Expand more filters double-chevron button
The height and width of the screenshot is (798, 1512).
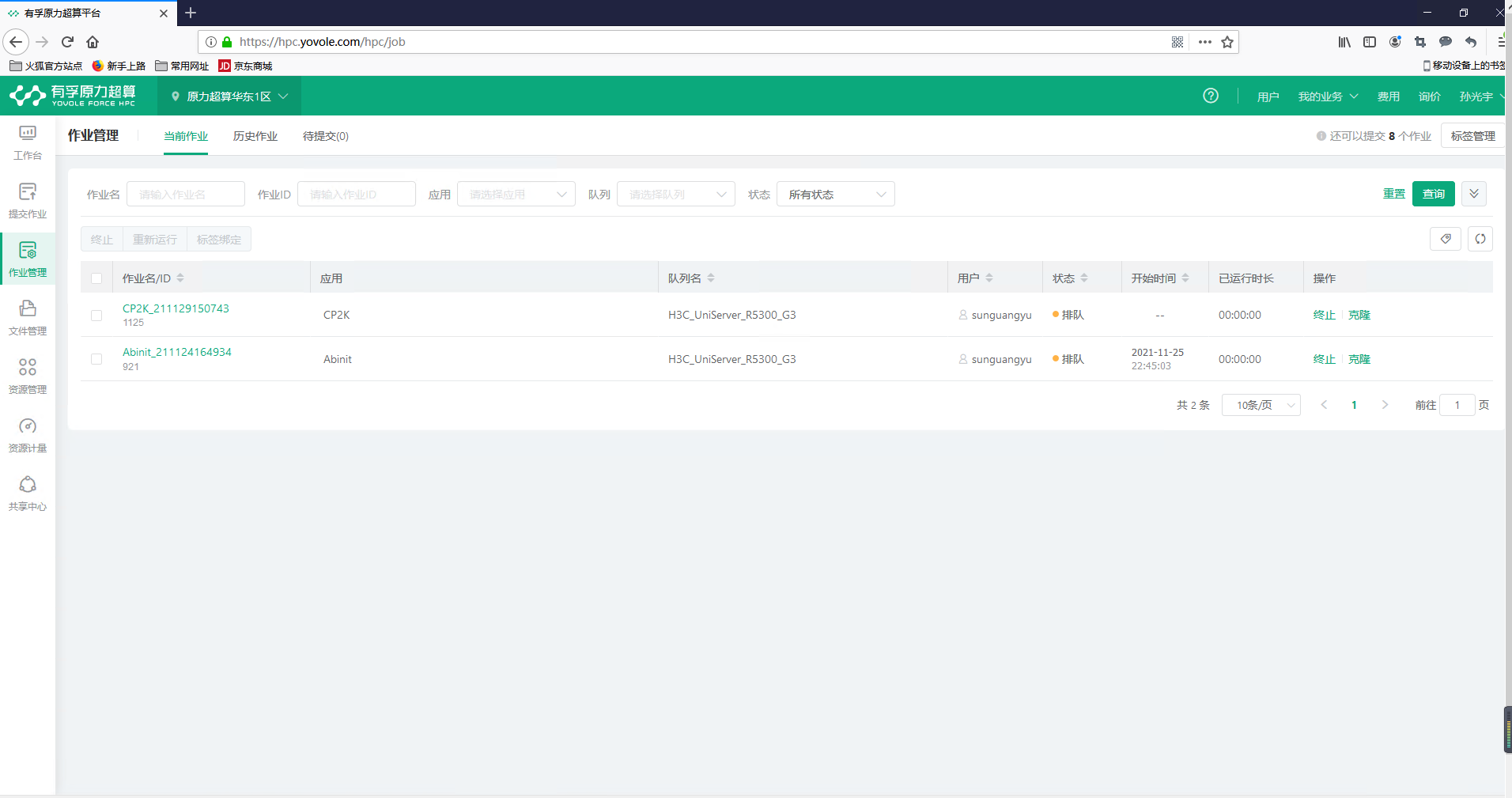(1474, 194)
